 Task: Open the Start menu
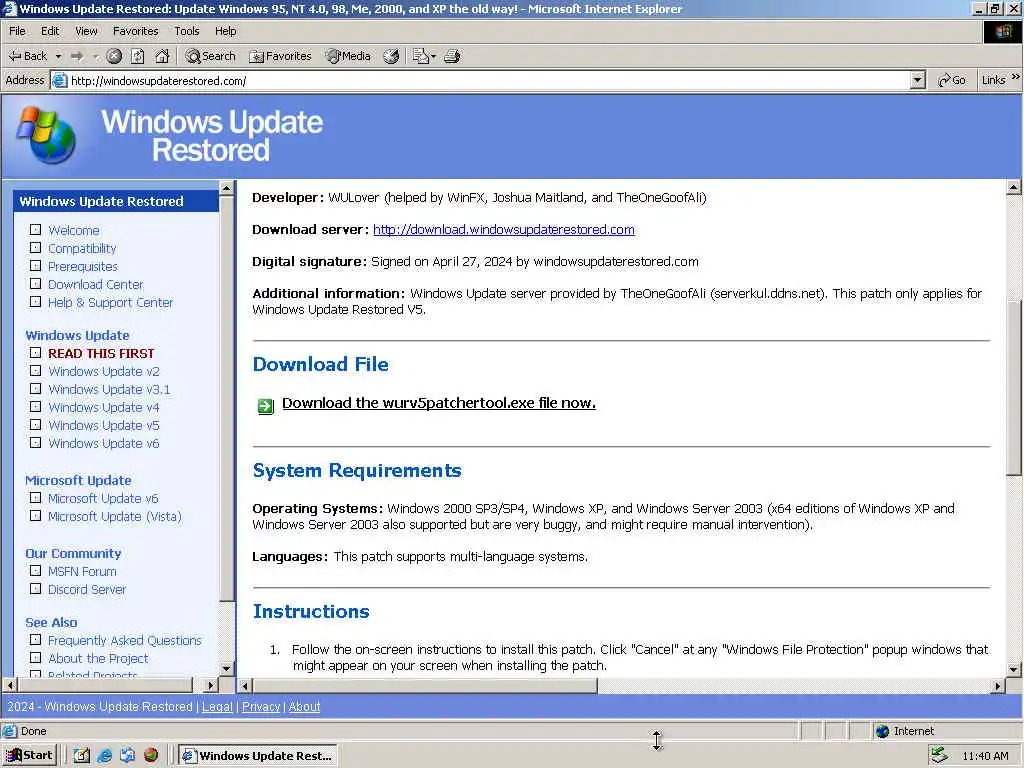[29, 756]
